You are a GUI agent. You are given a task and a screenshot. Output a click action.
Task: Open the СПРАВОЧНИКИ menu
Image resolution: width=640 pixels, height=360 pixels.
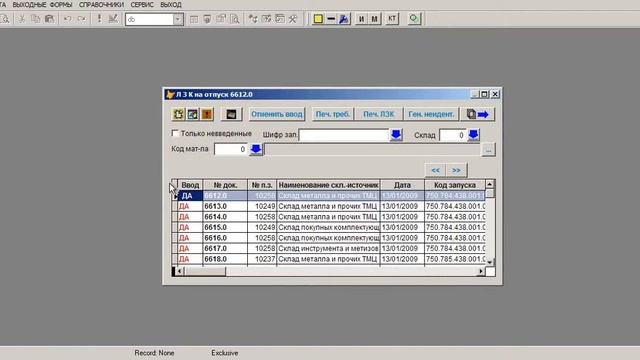pos(101,5)
